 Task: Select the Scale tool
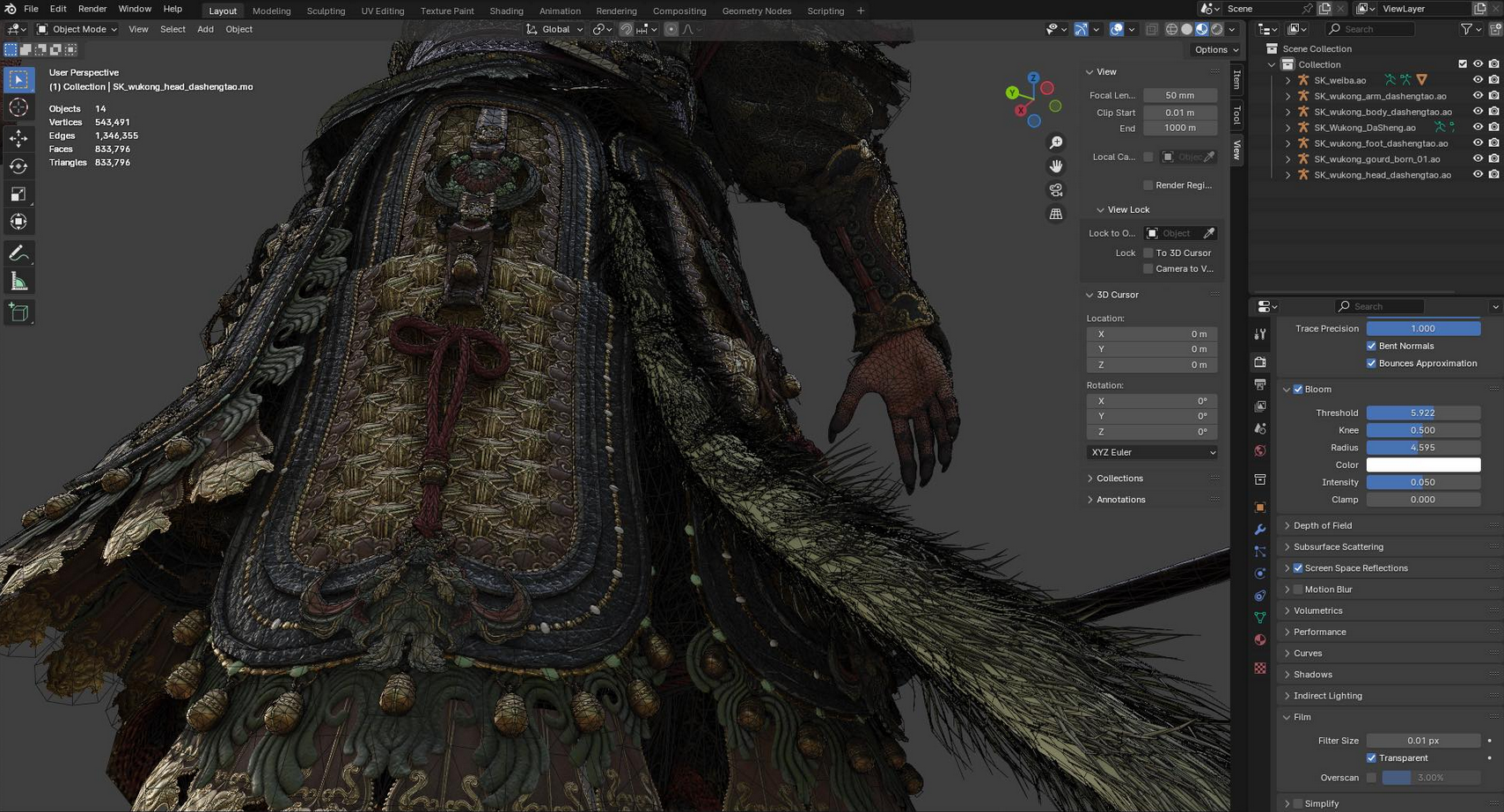pyautogui.click(x=18, y=194)
